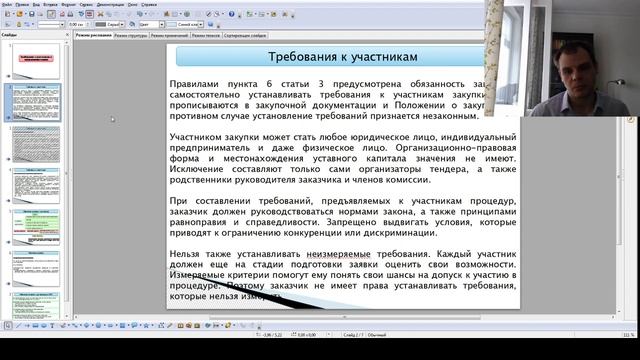Choose the Line ends with arrow tool
The width and height of the screenshot is (640, 360).
[x=27, y=325]
